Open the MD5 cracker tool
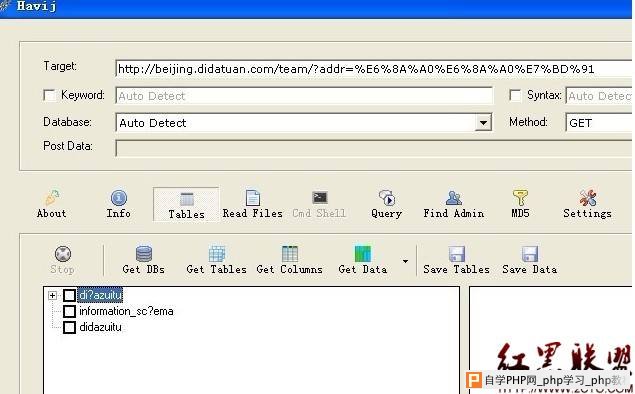The height and width of the screenshot is (394, 635). pyautogui.click(x=520, y=204)
